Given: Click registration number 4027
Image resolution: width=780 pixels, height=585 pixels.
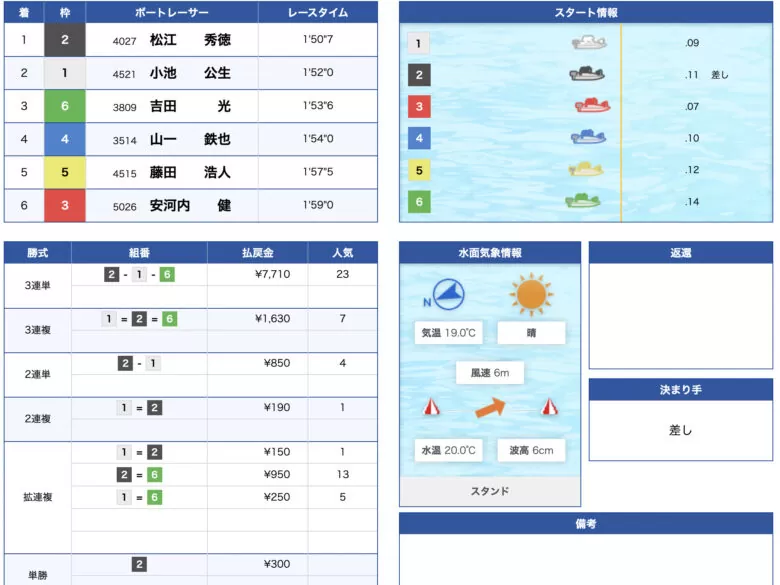Looking at the screenshot, I should coord(124,41).
